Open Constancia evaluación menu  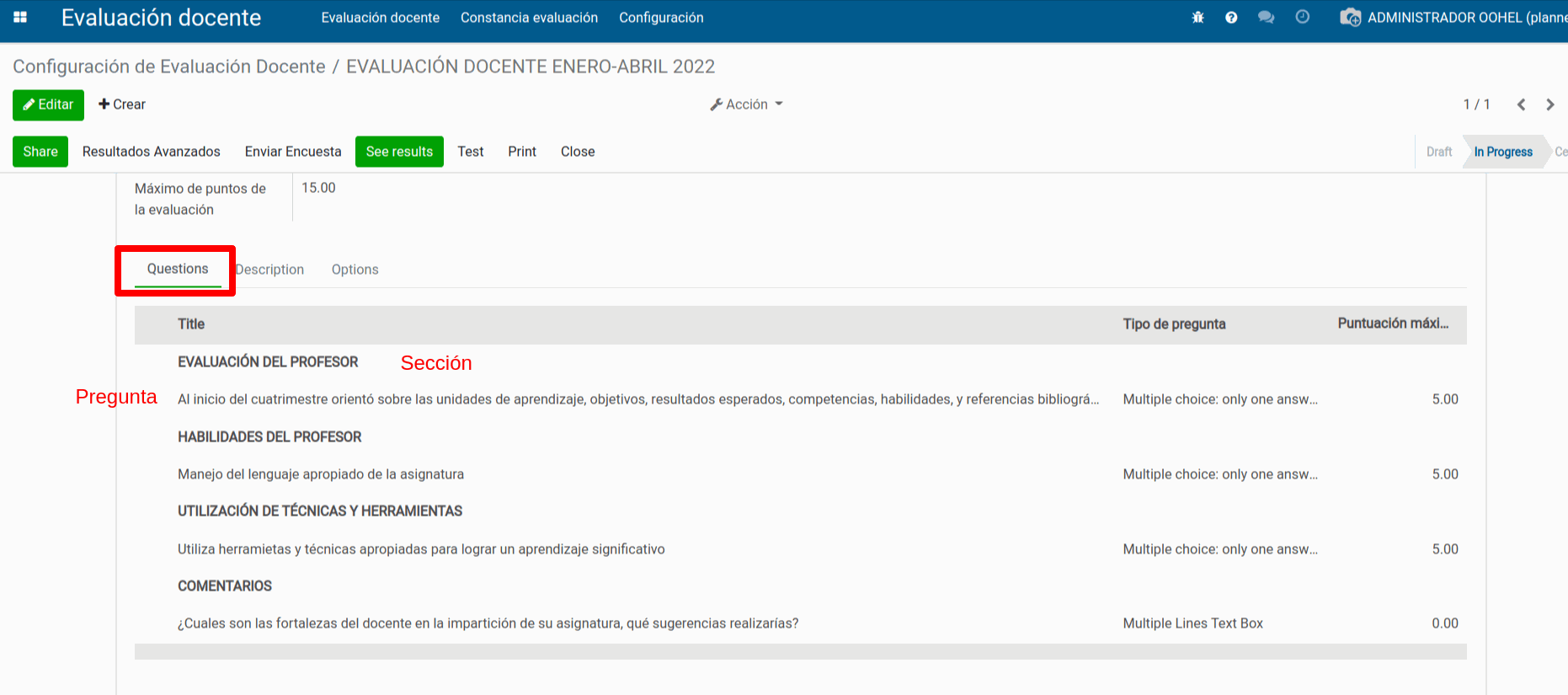529,18
